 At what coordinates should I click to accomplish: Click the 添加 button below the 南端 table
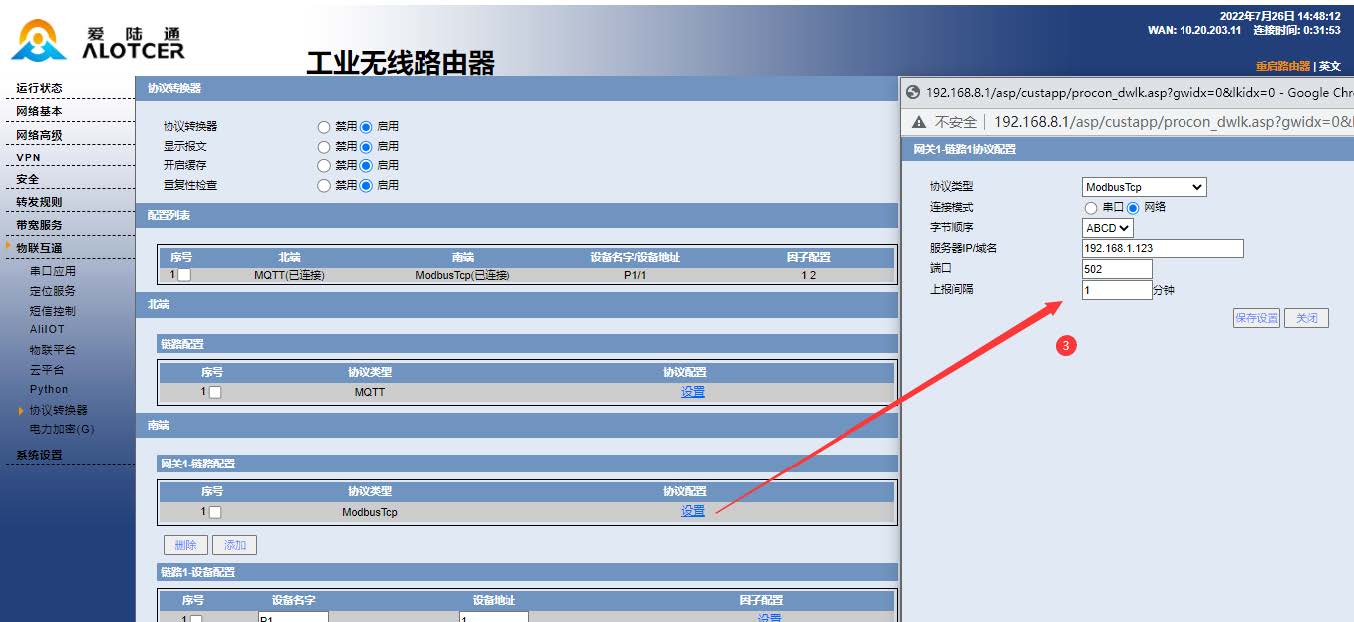[x=234, y=544]
